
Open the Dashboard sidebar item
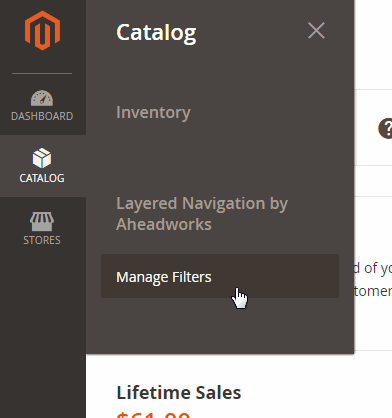pyautogui.click(x=42, y=104)
